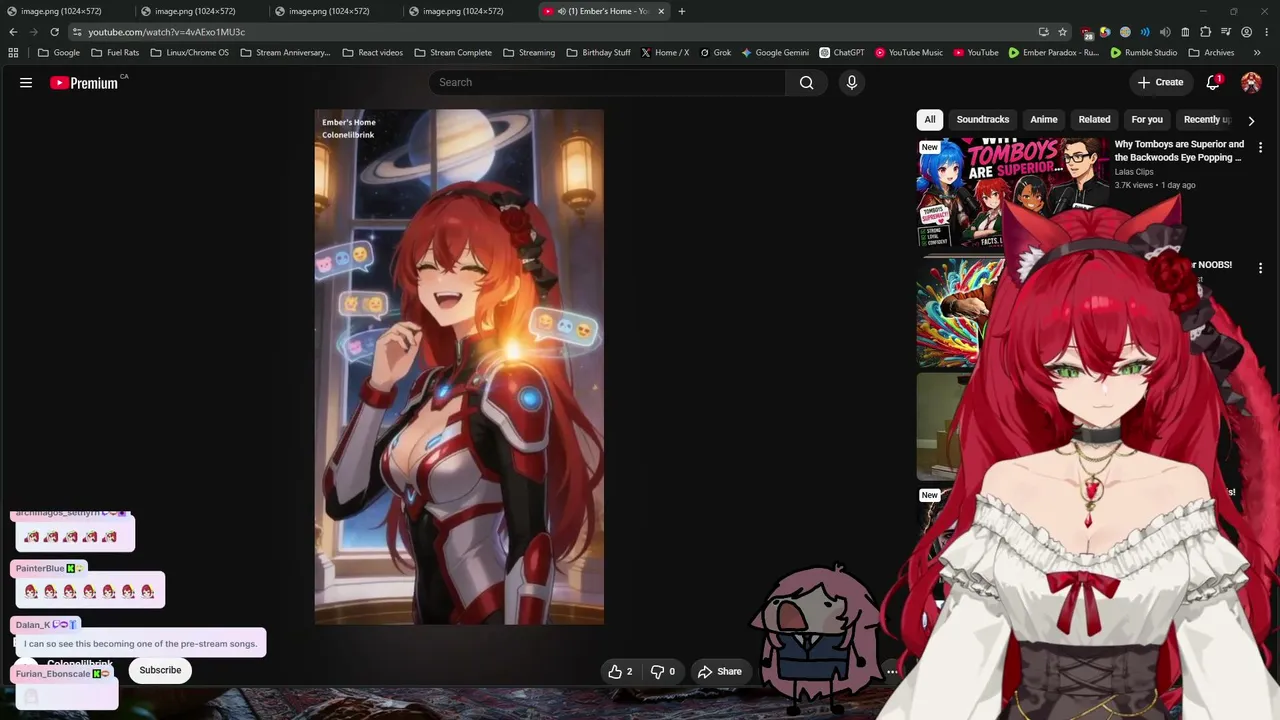Image resolution: width=1280 pixels, height=720 pixels.
Task: Open ChatGPT bookmark
Action: click(841, 53)
